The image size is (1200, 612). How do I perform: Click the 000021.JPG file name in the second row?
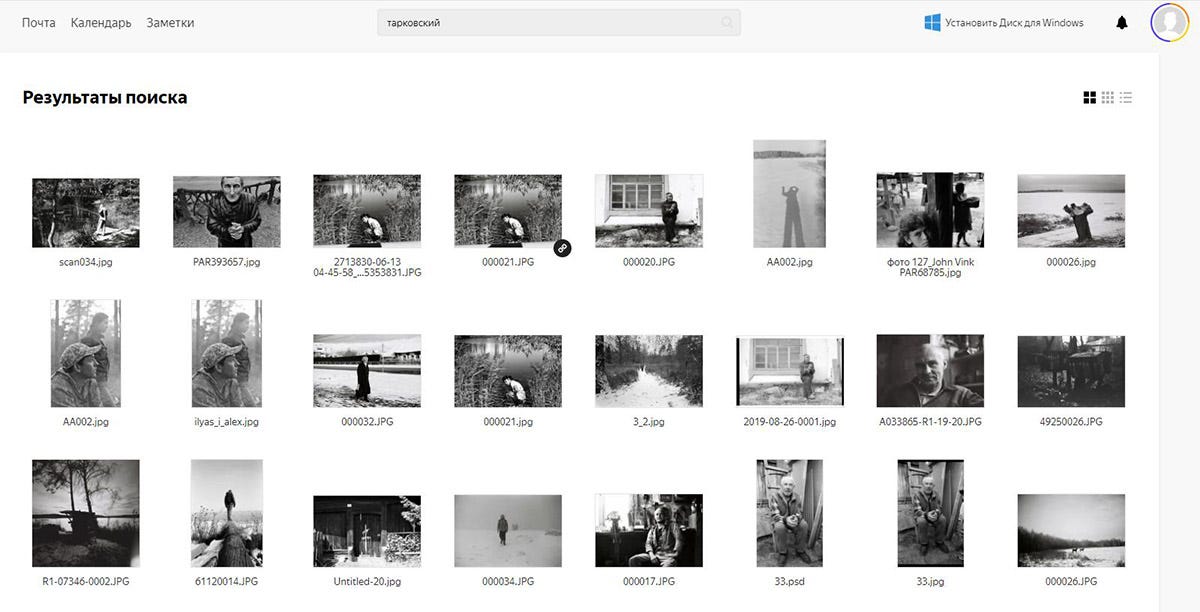click(x=508, y=422)
